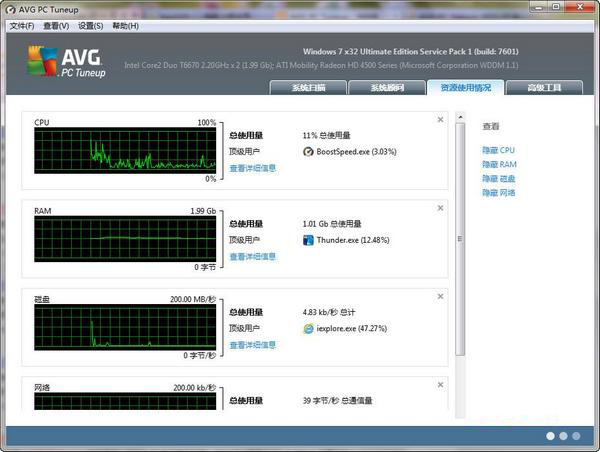
Task: Switch to the 系统顾问 tab
Action: click(x=387, y=88)
